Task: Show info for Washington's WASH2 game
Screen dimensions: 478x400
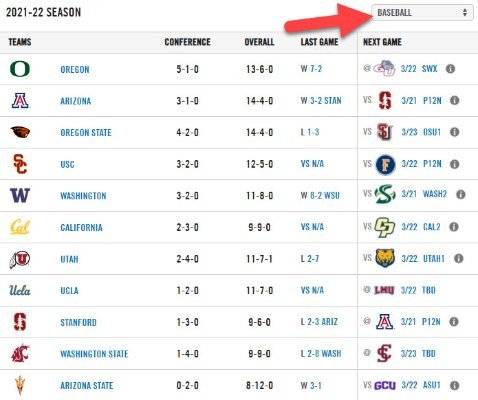Action: point(461,194)
